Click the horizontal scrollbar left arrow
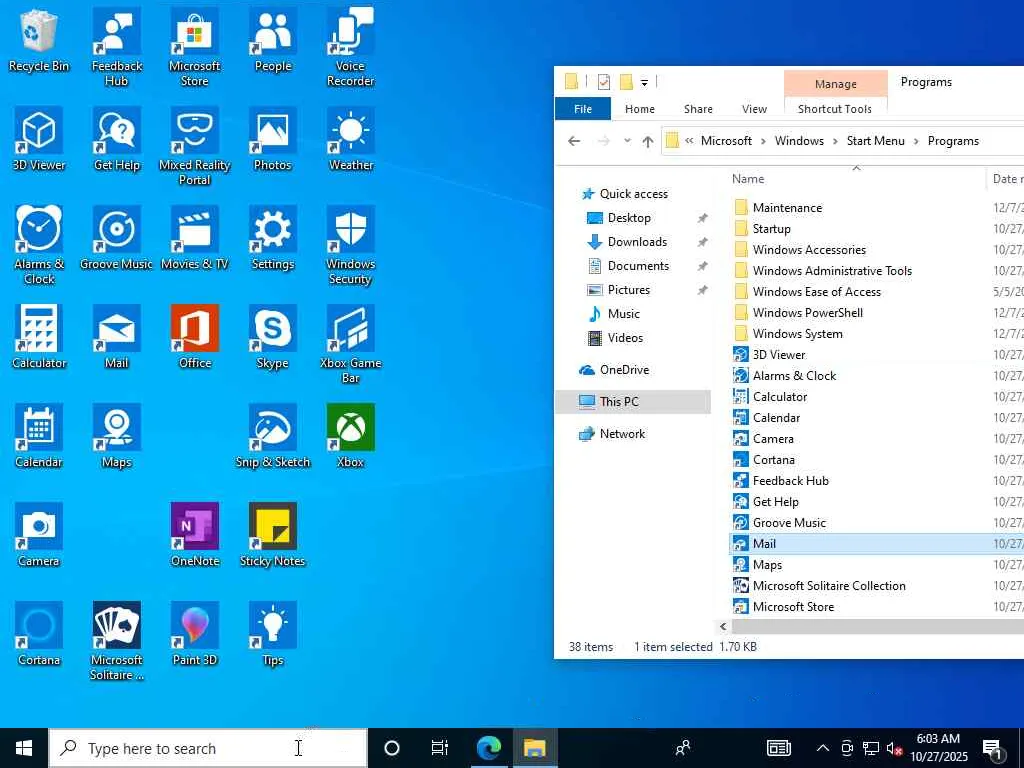1024x768 pixels. coord(722,626)
